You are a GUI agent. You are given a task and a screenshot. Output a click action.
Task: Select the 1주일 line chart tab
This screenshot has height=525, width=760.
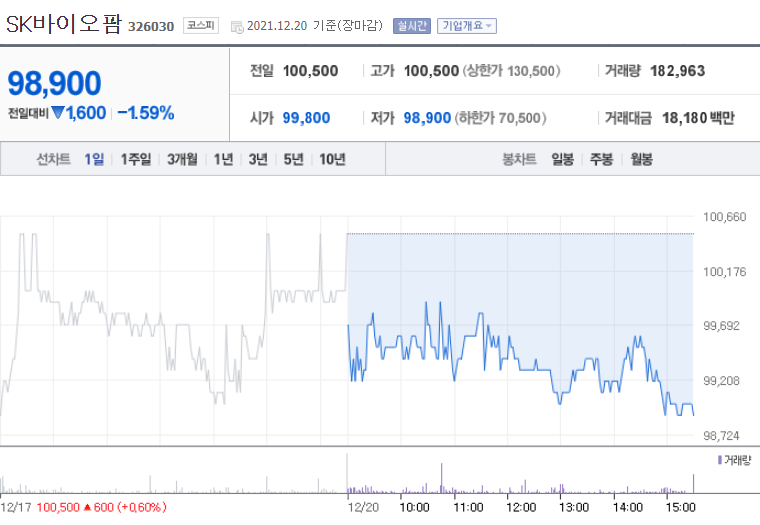coord(136,159)
